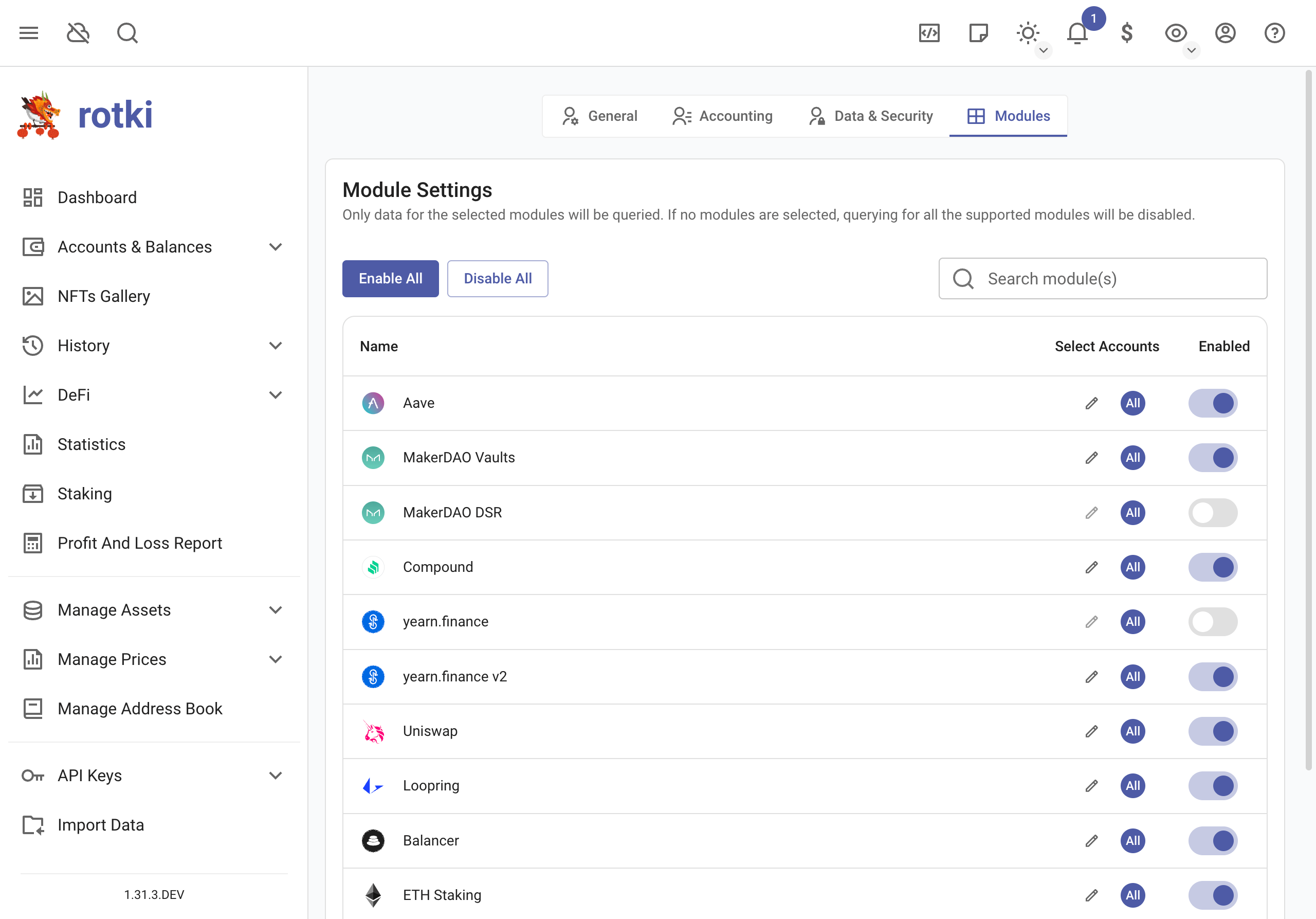1316x919 pixels.
Task: Select the Modules tab
Action: pyautogui.click(x=1008, y=116)
